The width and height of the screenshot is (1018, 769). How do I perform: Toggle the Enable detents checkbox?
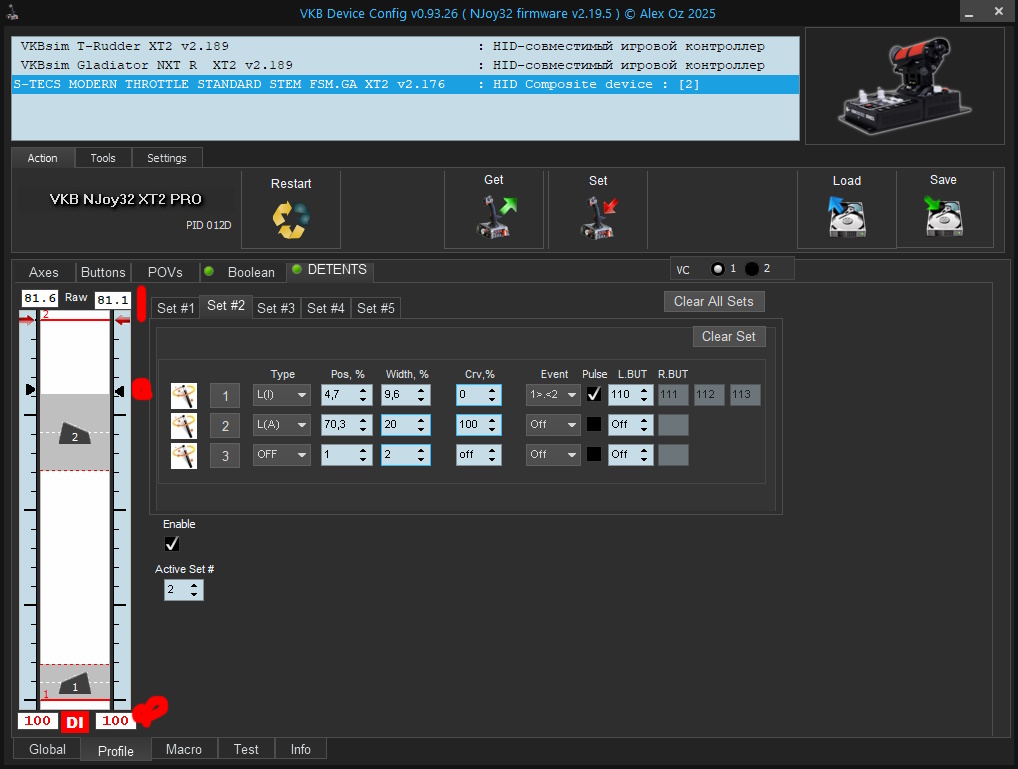(172, 544)
